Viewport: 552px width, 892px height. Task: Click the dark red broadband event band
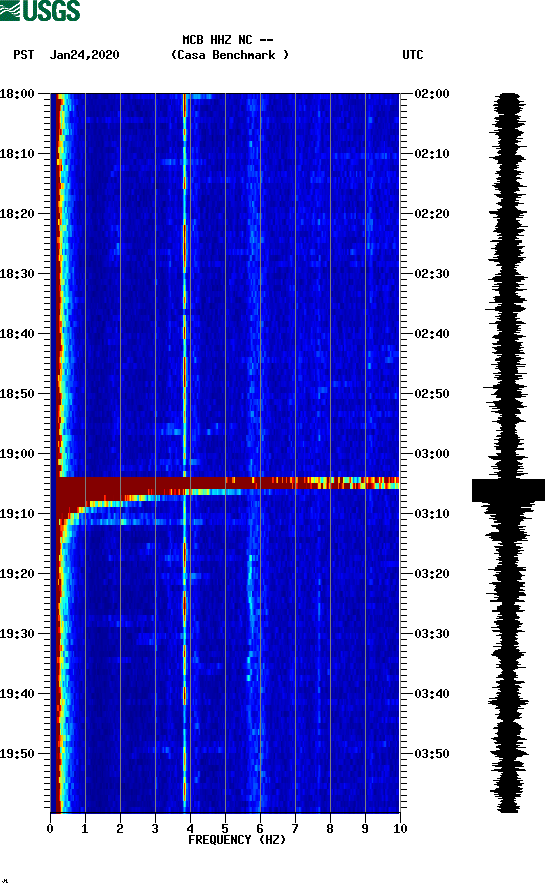[x=227, y=483]
